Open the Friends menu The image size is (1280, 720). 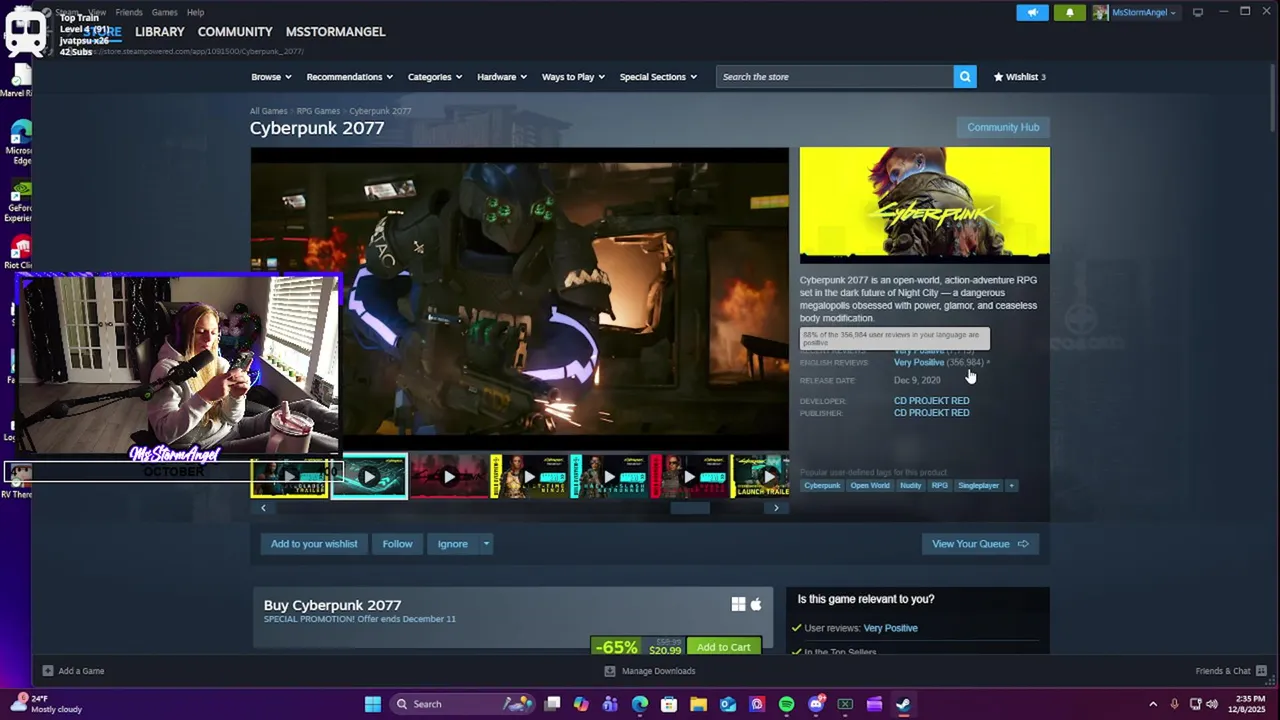point(129,12)
